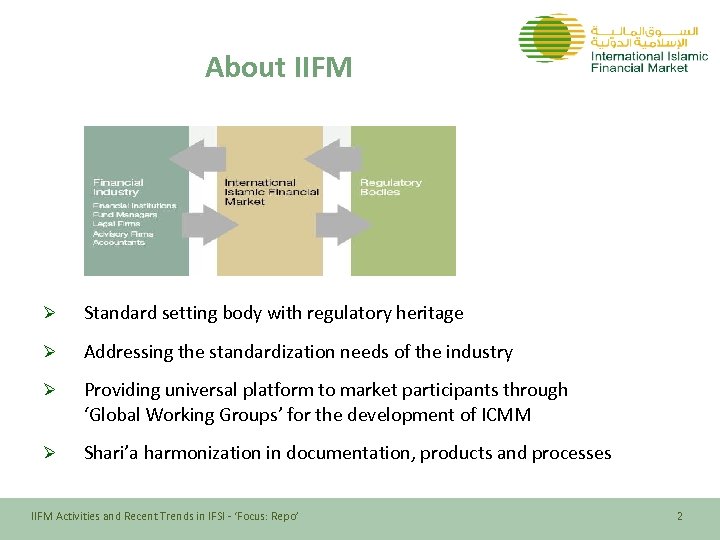Click the IIFM globe logo
Screen dimensions: 720x540
point(551,38)
